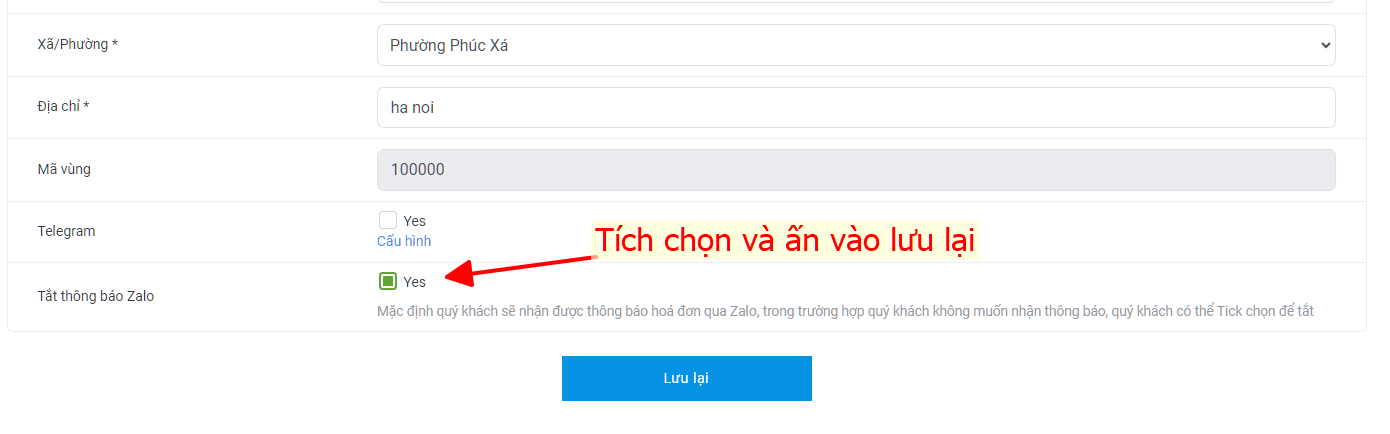Screen dimensions: 1390x434
Task: Save the form with the Lưu lại button
Action: 686,378
